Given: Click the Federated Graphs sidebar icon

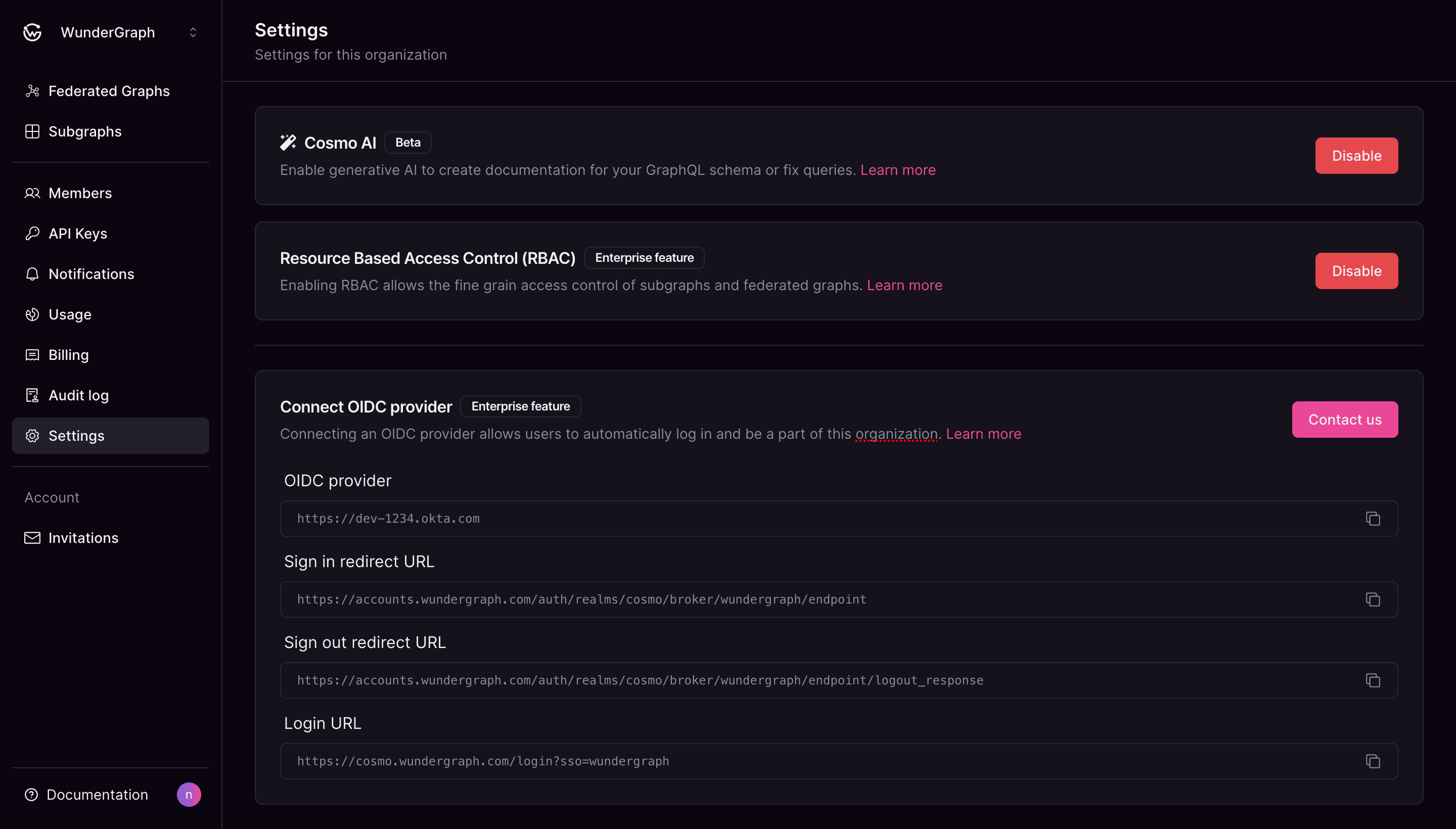Looking at the screenshot, I should click(32, 91).
